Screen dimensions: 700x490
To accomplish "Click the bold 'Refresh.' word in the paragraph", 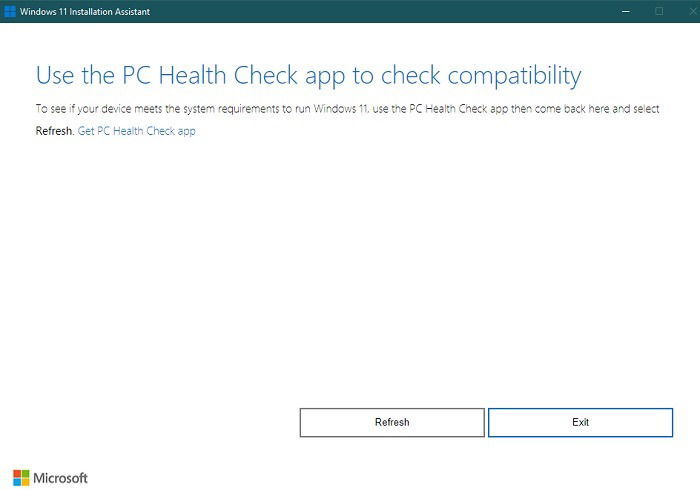I will point(54,131).
